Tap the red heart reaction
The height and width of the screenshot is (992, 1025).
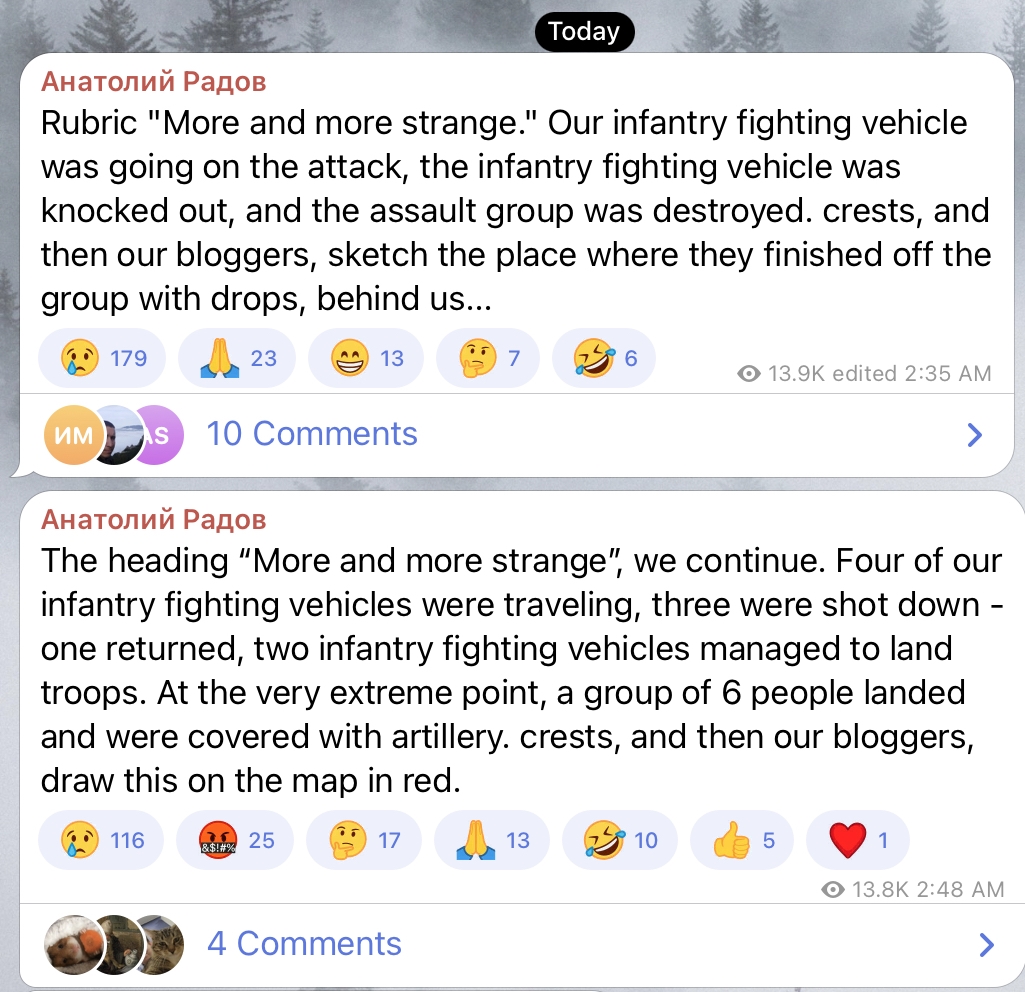pyautogui.click(x=857, y=840)
